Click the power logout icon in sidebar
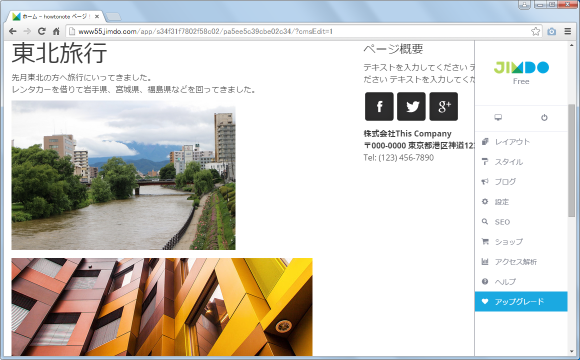This screenshot has width=580, height=360. tap(544, 118)
